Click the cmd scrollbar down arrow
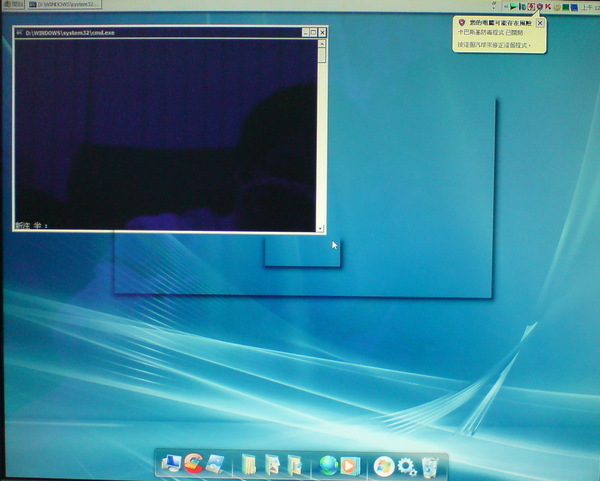The height and width of the screenshot is (481, 600). [320, 228]
